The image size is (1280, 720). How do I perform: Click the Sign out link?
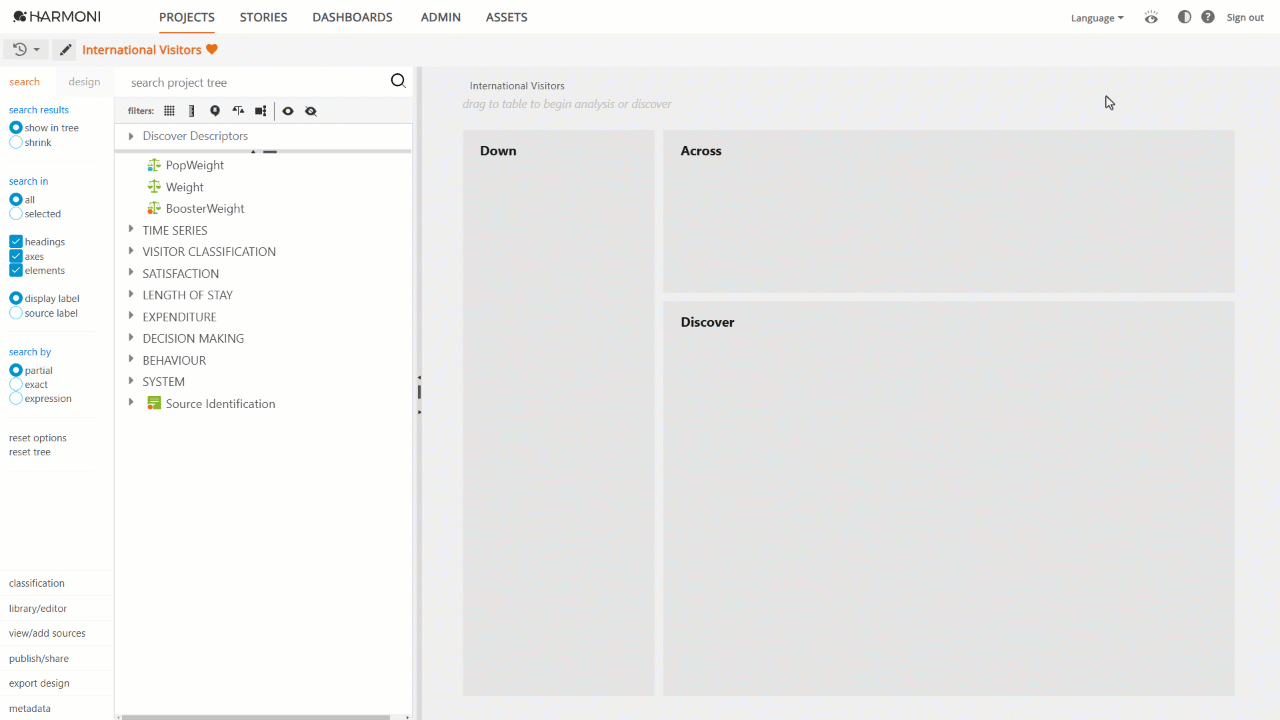1245,18
